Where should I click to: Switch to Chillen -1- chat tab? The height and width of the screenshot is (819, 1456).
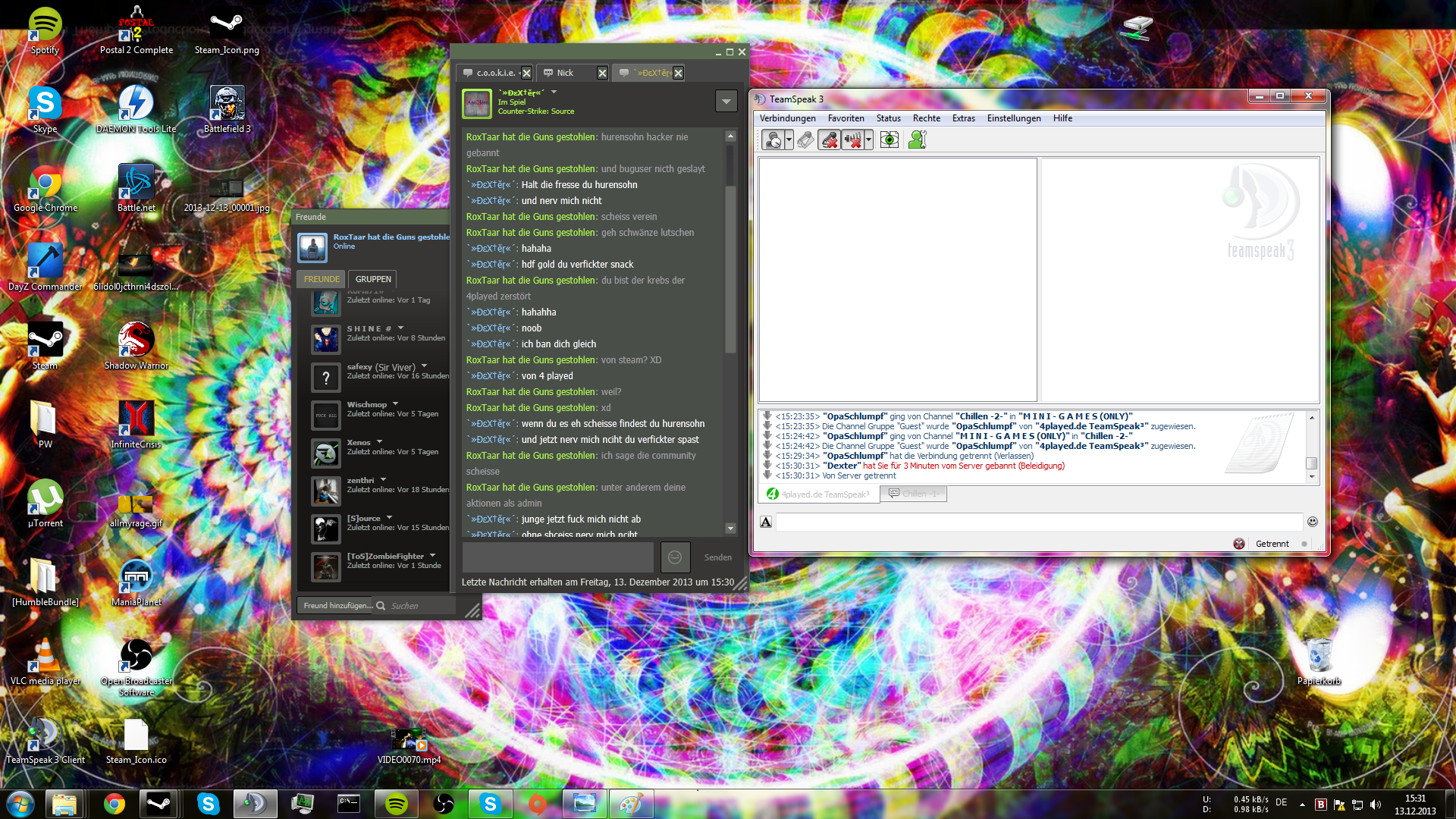tap(914, 494)
